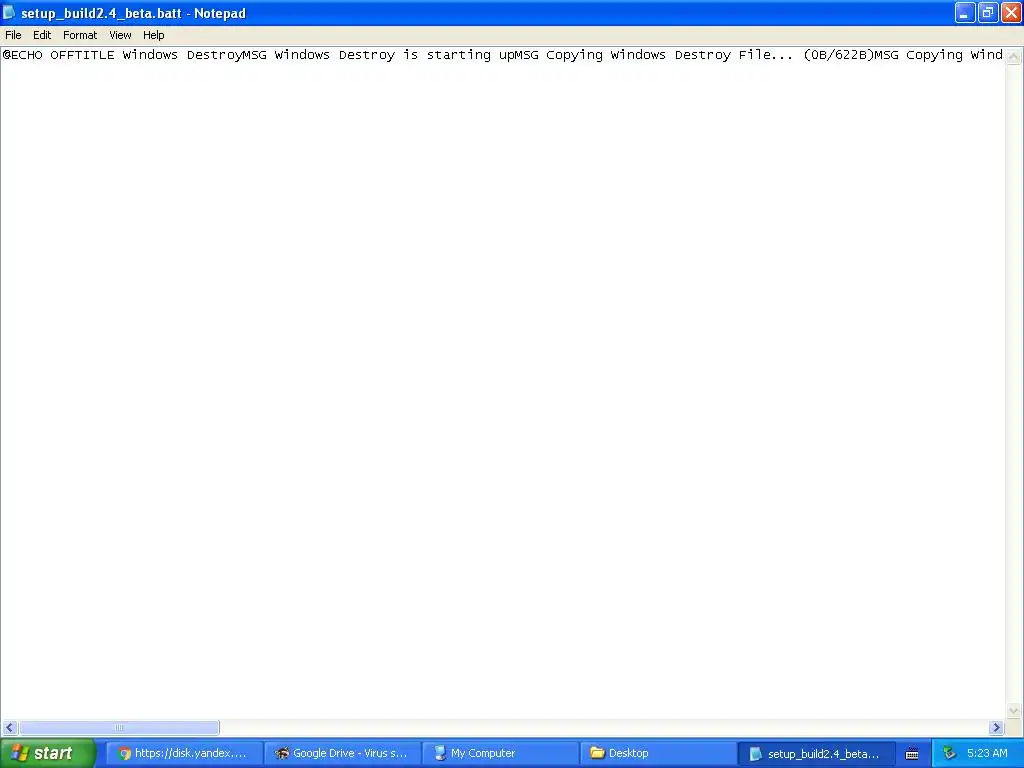This screenshot has height=768, width=1024.
Task: Open the View menu
Action: [120, 35]
